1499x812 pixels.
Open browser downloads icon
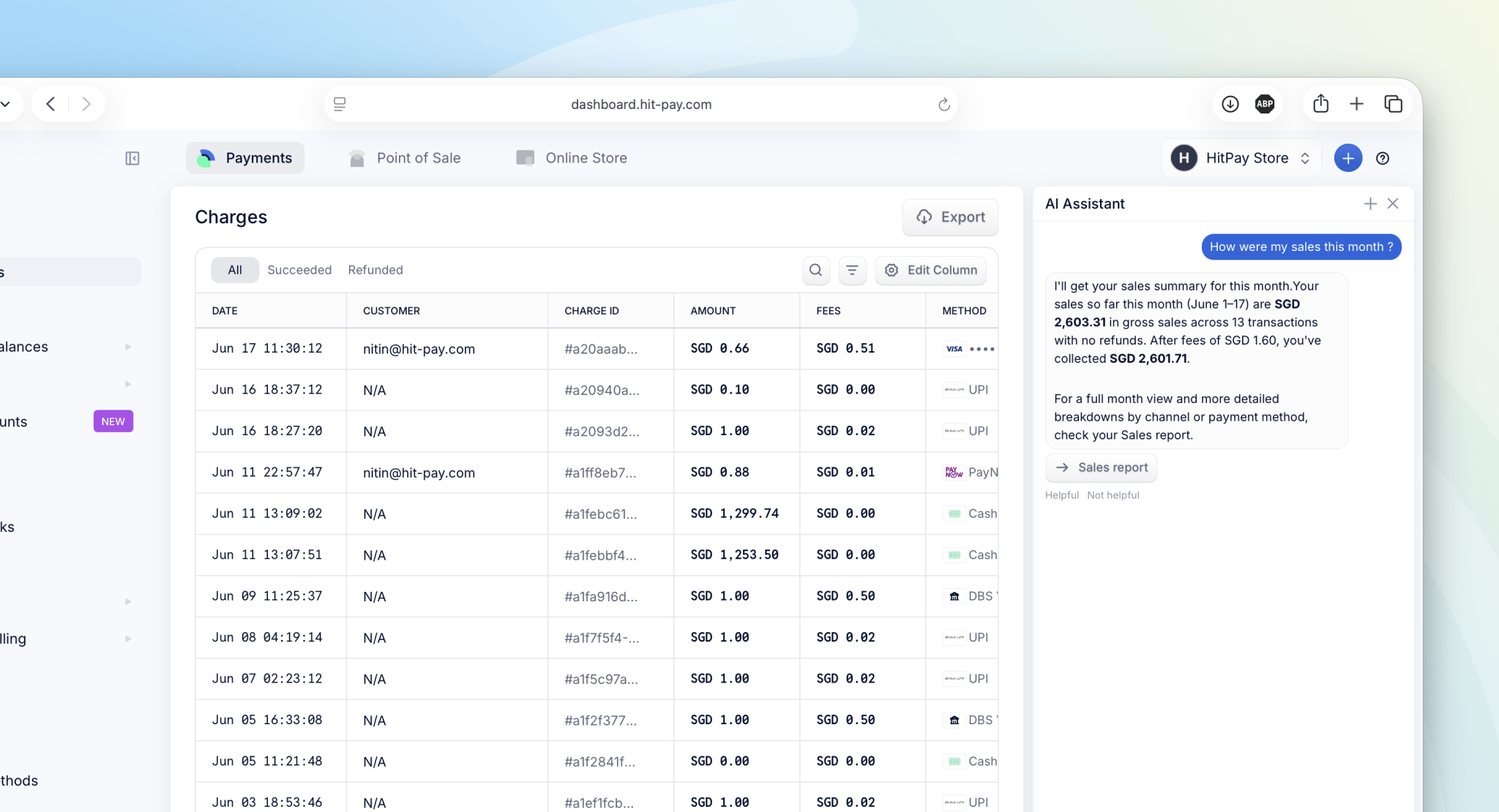[1230, 104]
